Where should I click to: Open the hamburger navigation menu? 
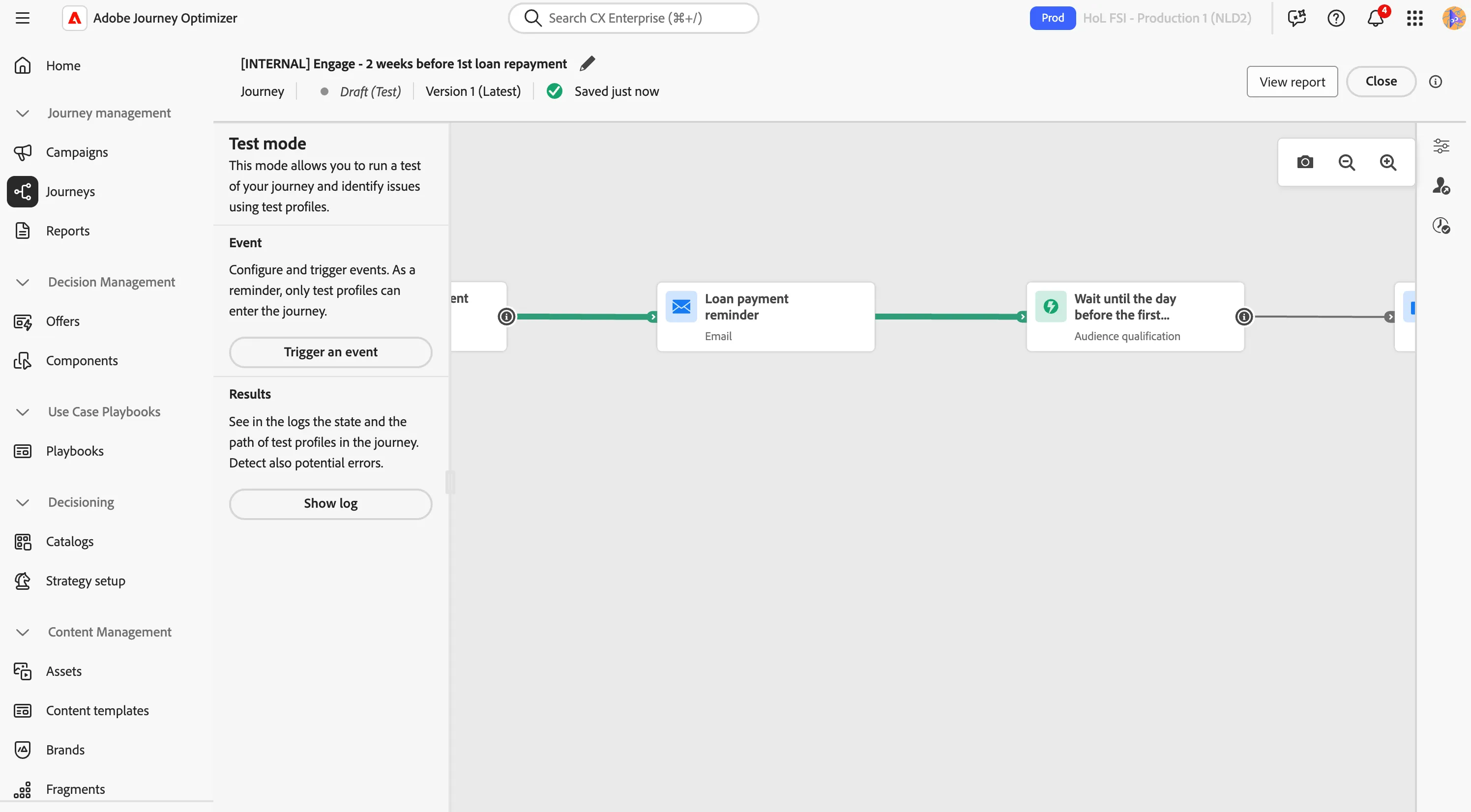pyautogui.click(x=22, y=18)
